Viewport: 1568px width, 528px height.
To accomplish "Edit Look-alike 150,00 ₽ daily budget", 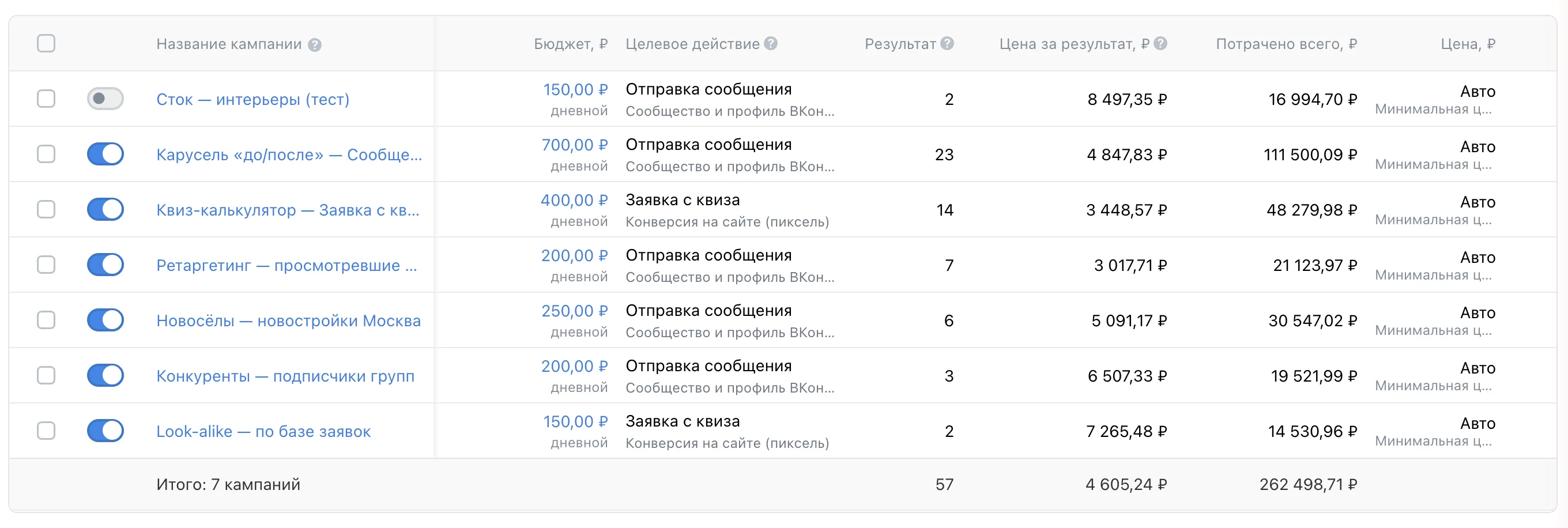I will 575,422.
